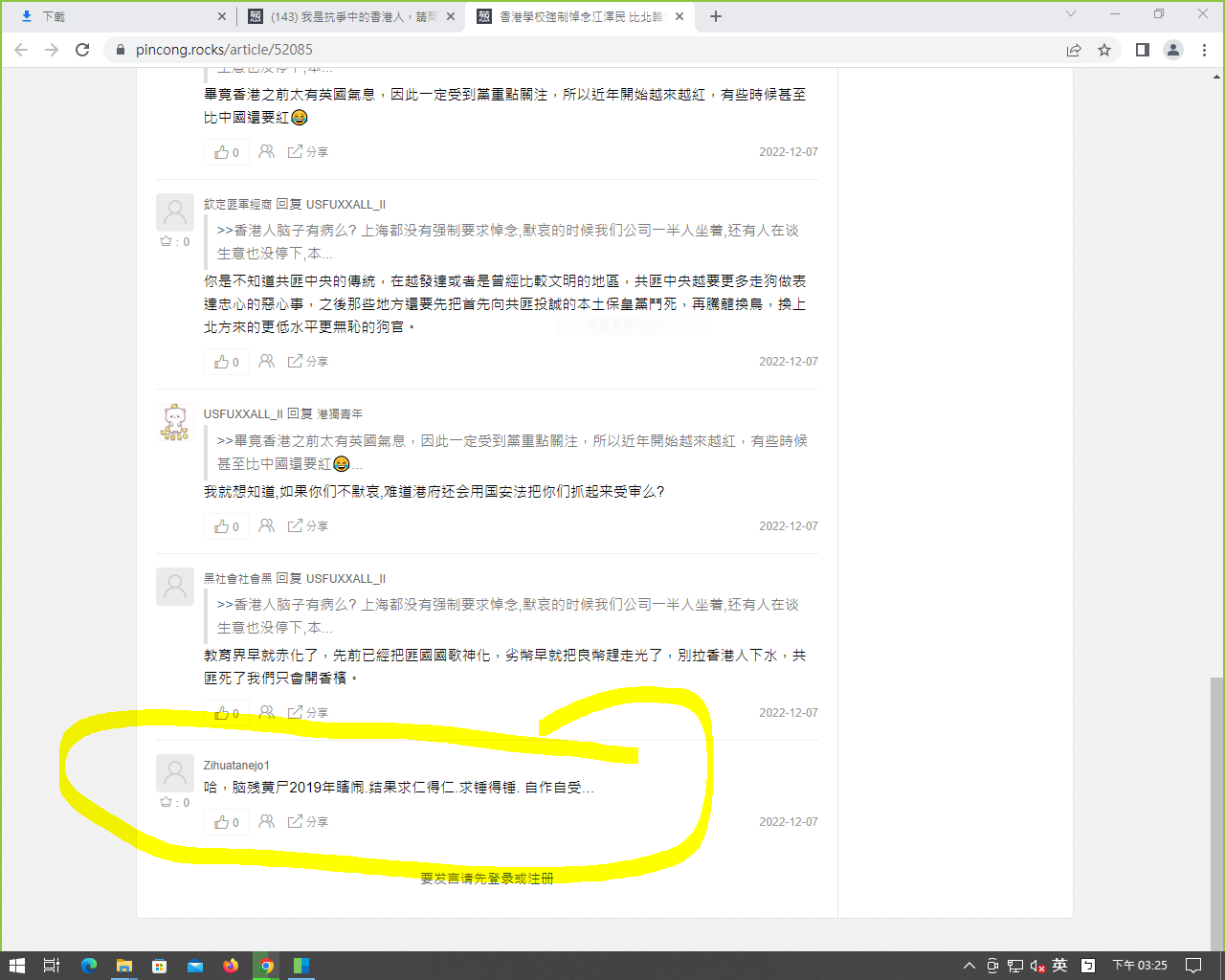Open the avatar of 黑社會社會黑
1225x980 pixels.
175,587
